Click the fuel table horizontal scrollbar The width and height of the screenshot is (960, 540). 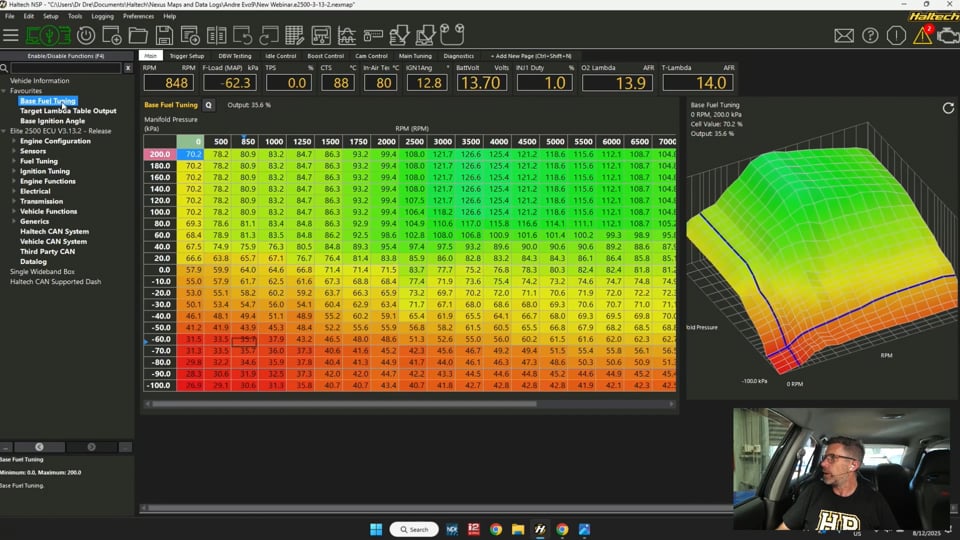coord(344,404)
